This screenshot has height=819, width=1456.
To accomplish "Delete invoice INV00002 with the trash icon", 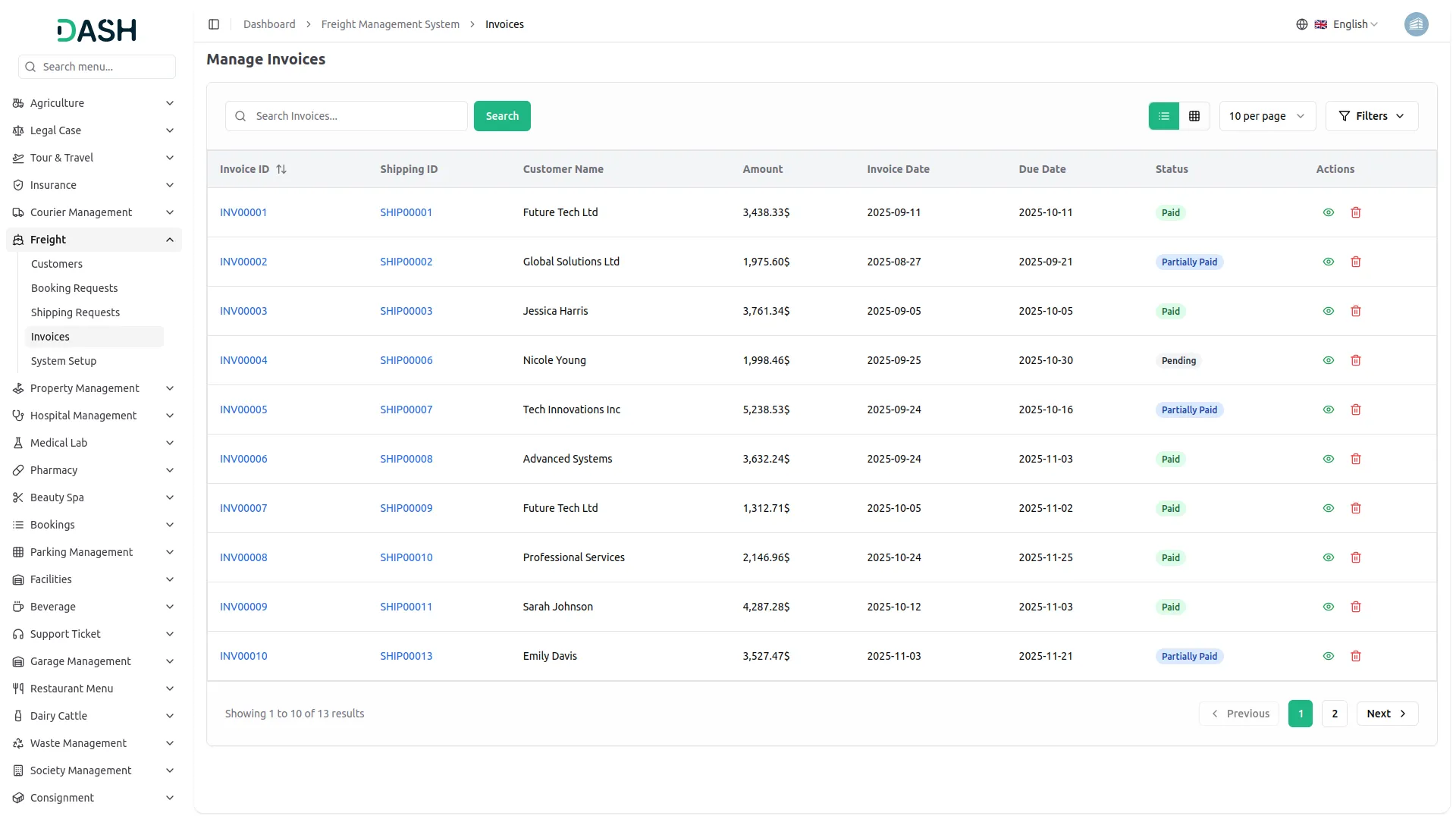I will pyautogui.click(x=1355, y=262).
